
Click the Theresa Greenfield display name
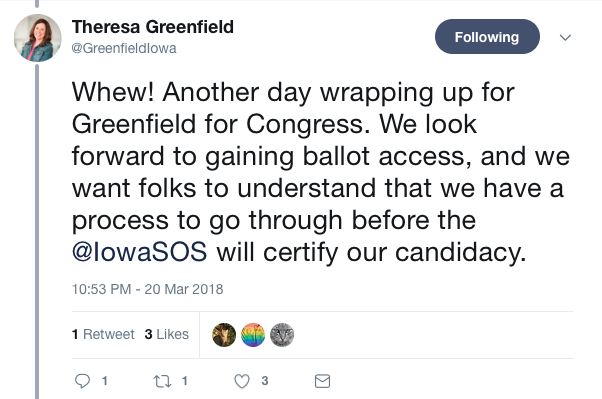(153, 27)
